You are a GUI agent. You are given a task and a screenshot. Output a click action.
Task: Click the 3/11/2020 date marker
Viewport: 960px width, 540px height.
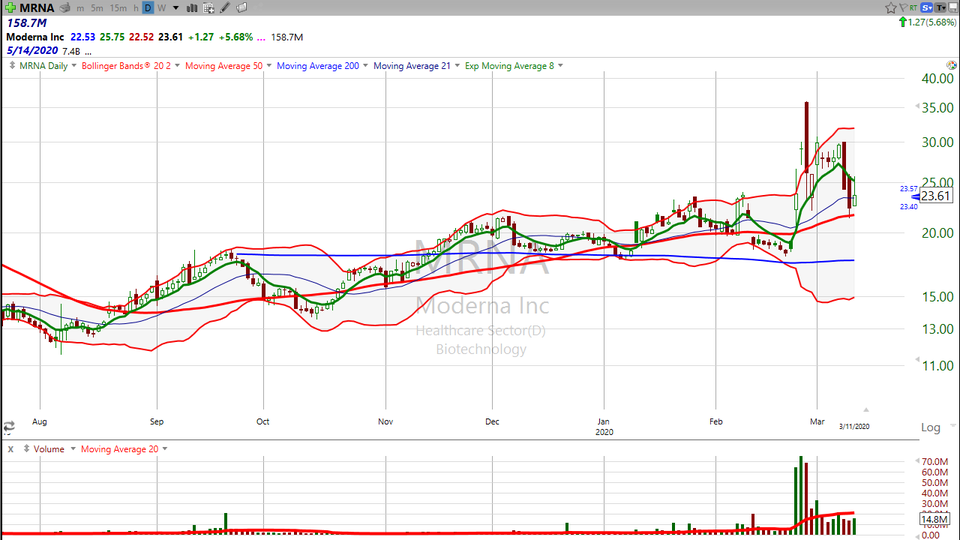[x=854, y=426]
